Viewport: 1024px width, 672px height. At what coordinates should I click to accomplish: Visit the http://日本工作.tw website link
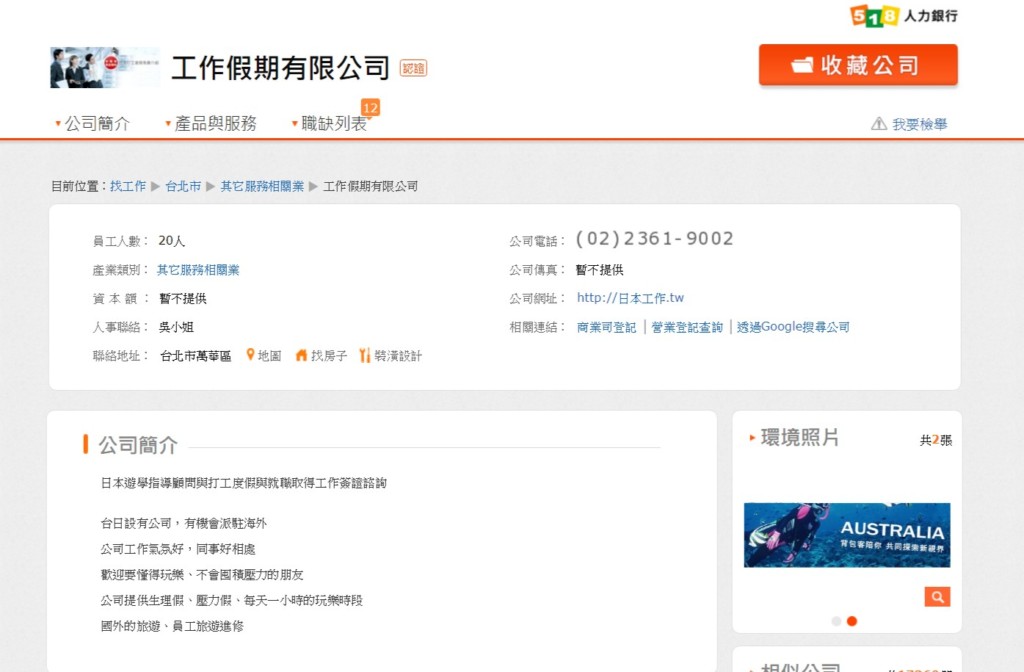[630, 298]
